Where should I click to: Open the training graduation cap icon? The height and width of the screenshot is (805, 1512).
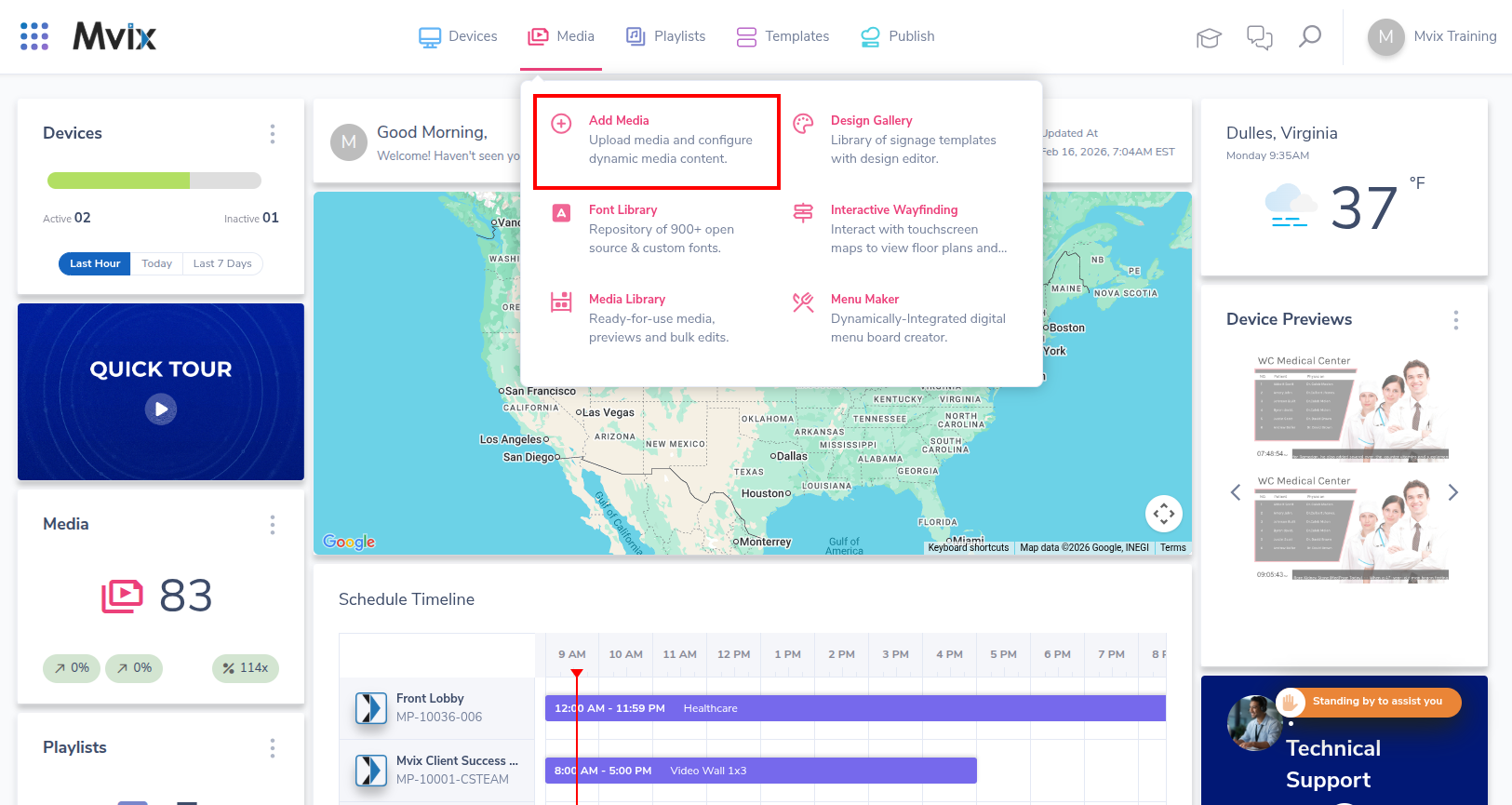click(1209, 37)
